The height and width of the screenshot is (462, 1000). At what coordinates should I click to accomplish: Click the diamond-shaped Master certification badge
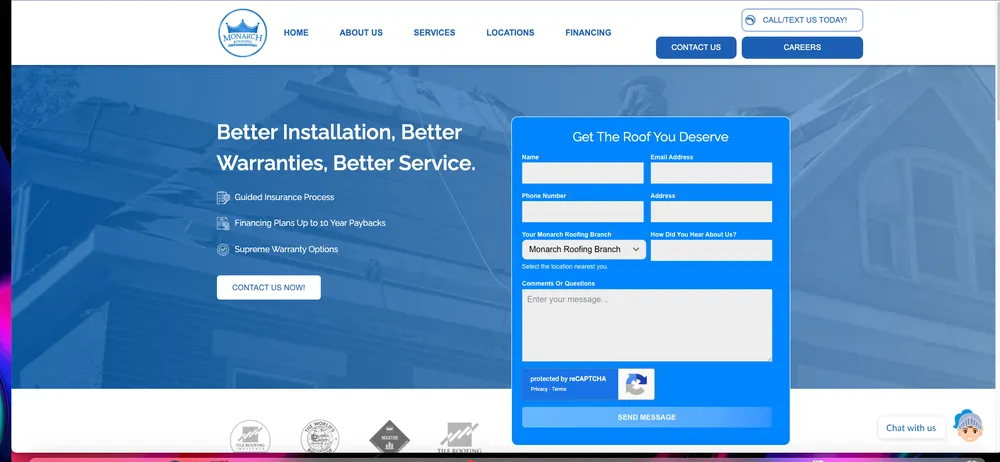[x=389, y=439]
